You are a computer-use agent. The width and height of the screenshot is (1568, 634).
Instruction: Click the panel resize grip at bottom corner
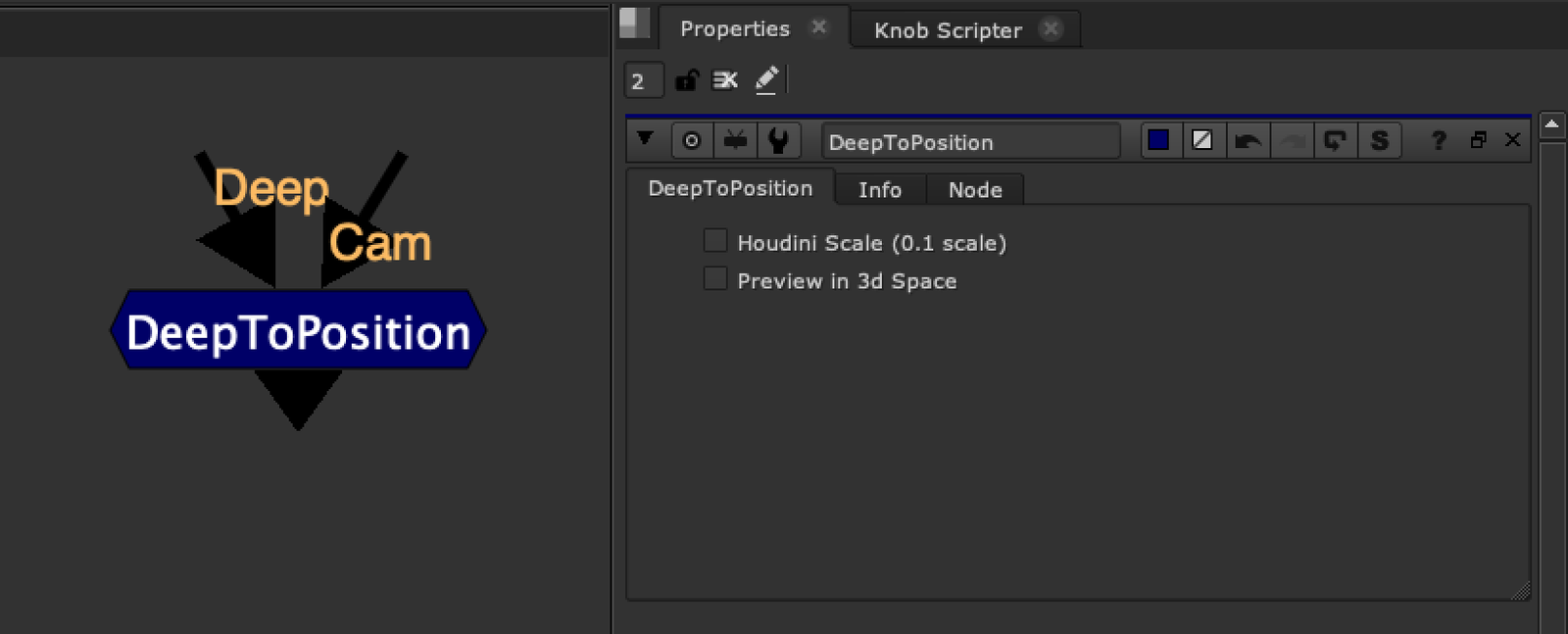[1521, 591]
